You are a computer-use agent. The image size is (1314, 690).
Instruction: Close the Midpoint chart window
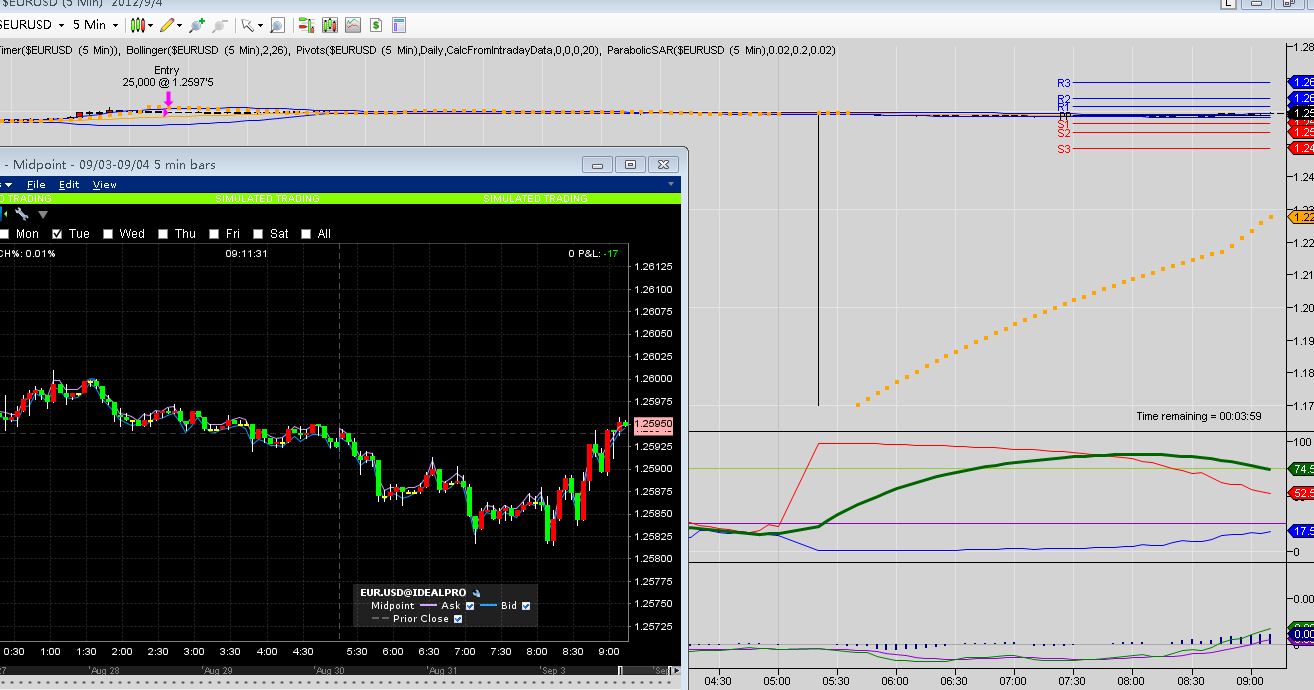point(663,164)
